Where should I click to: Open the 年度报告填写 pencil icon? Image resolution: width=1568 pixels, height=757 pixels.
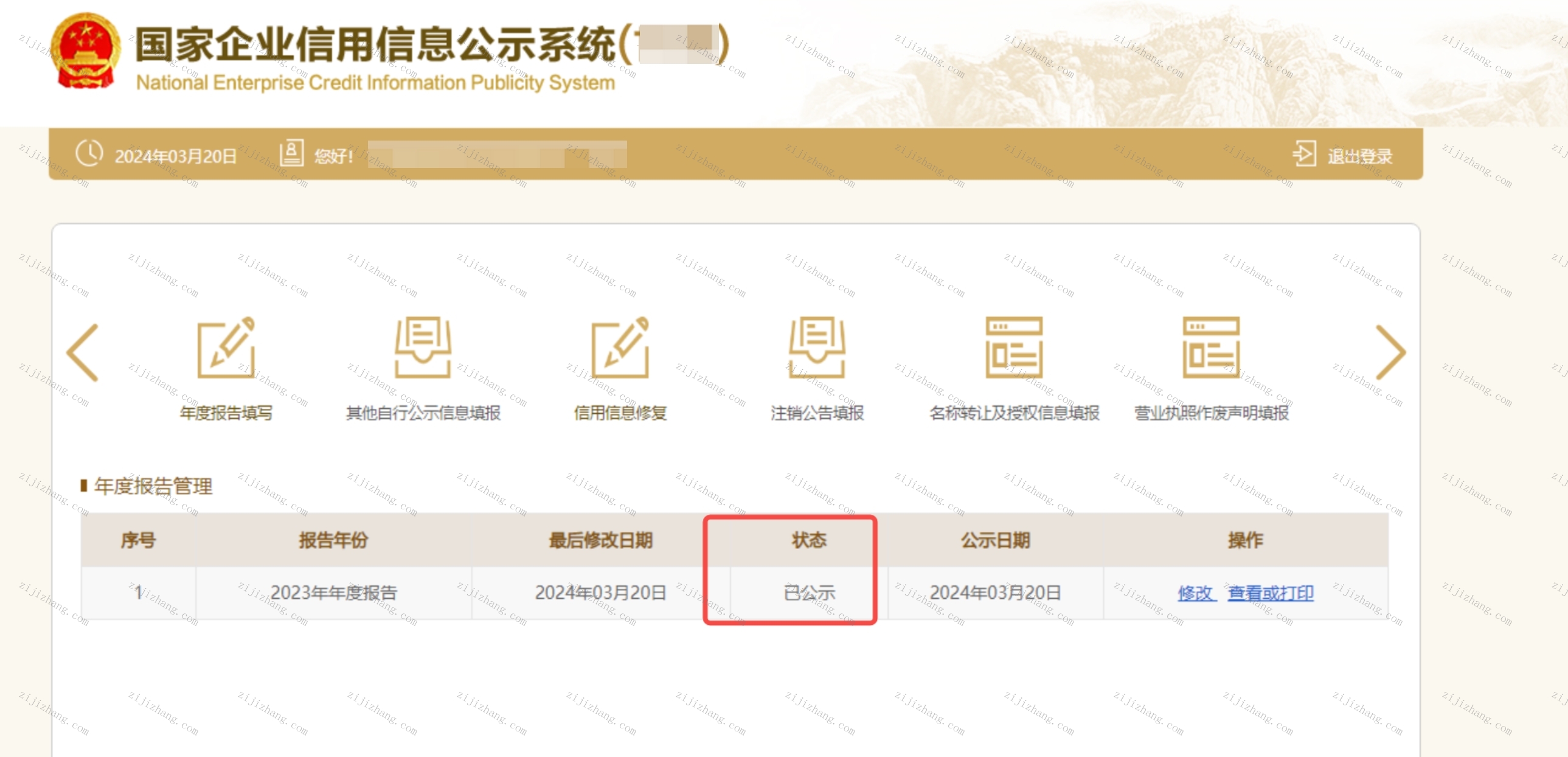226,347
